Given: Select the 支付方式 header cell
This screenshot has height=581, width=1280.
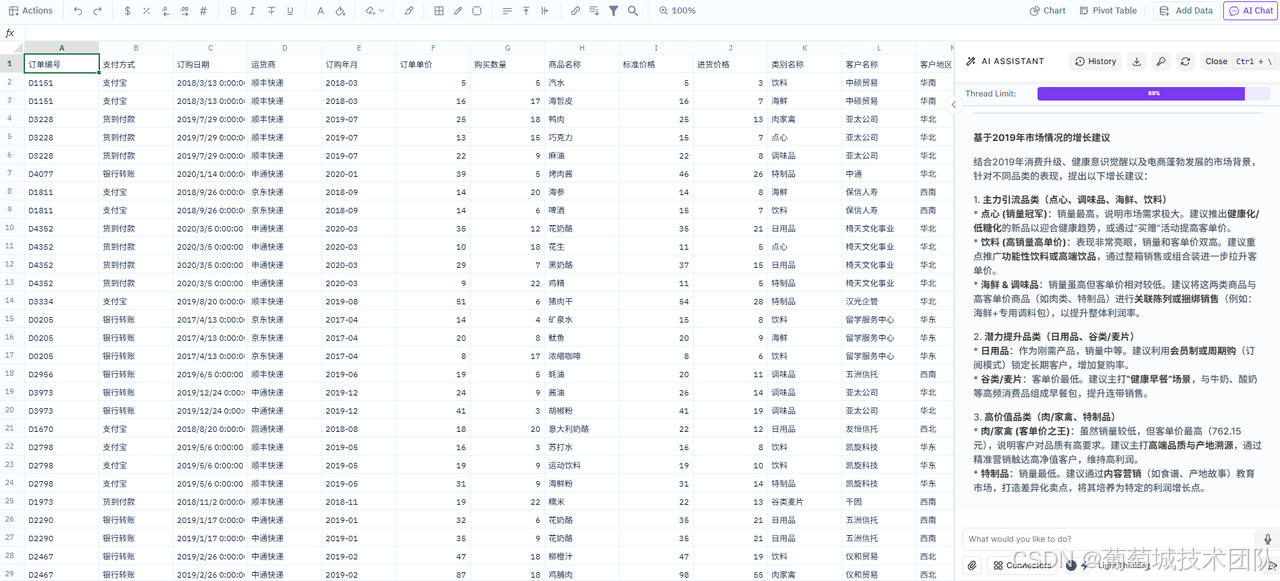Looking at the screenshot, I should (136, 64).
